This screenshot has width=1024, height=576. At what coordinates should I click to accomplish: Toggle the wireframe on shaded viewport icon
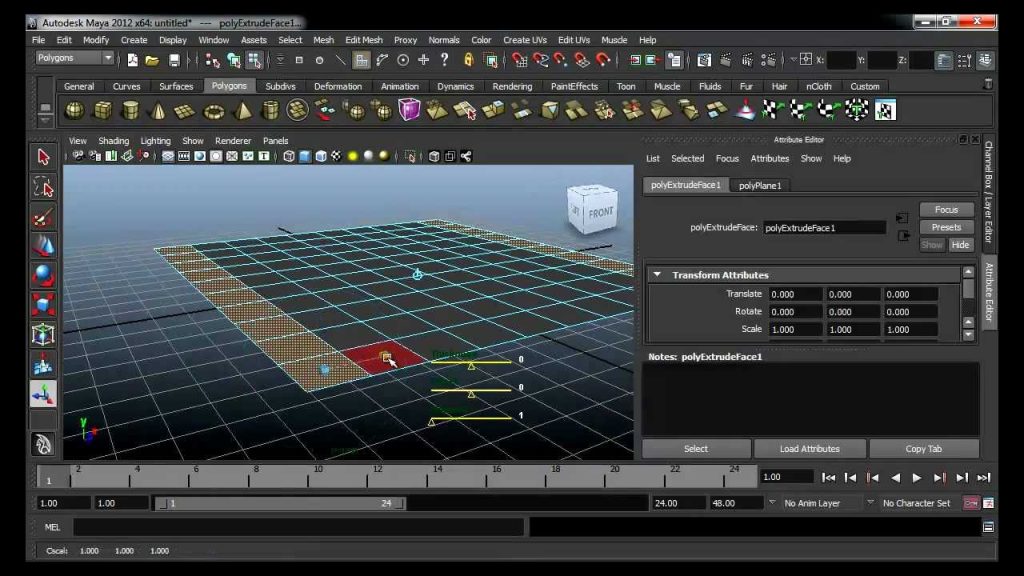tap(321, 156)
